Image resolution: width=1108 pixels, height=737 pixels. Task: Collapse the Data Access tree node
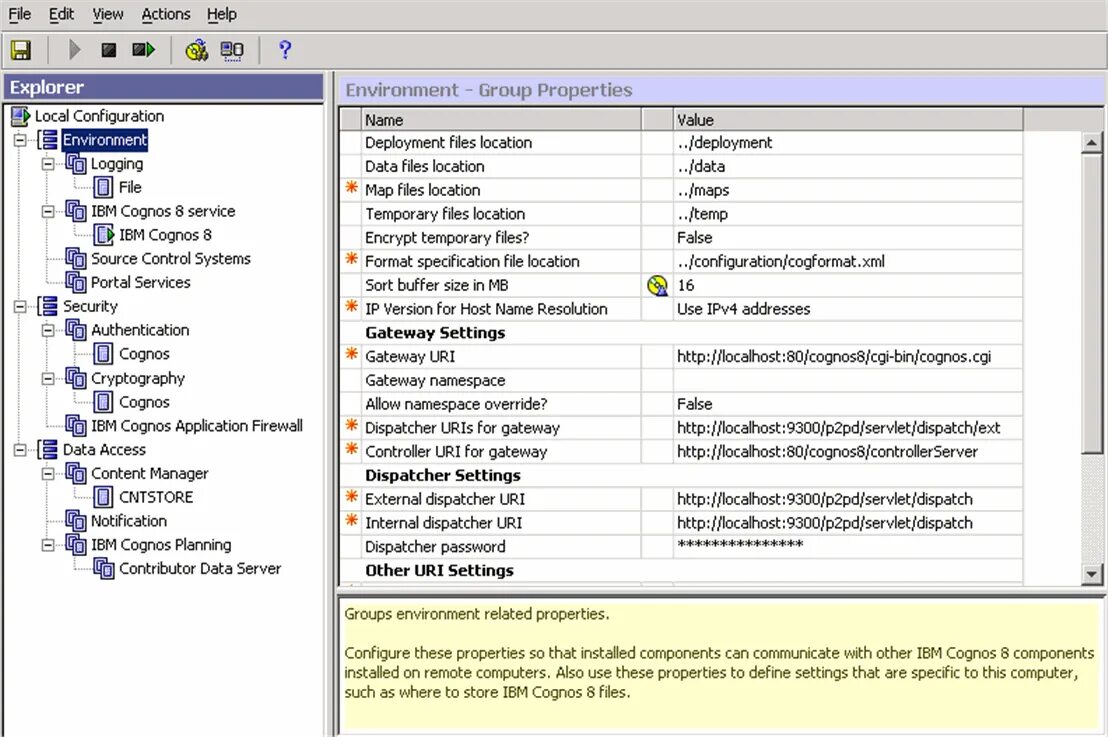[x=20, y=449]
